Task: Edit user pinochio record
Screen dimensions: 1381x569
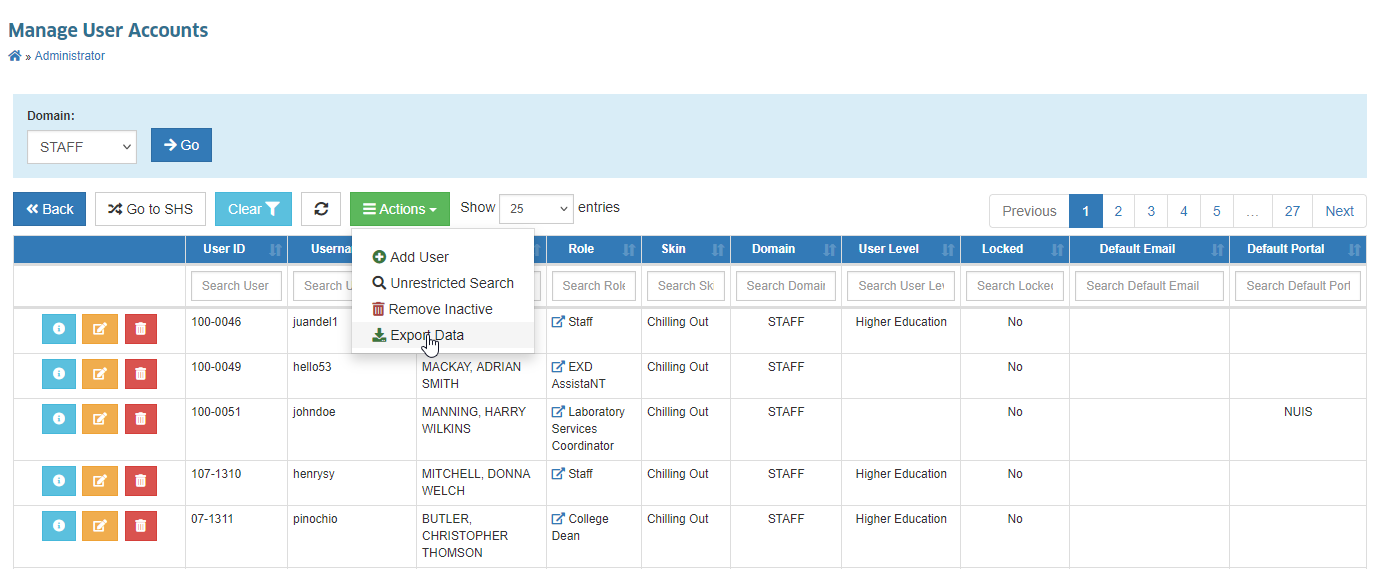Action: tap(100, 525)
